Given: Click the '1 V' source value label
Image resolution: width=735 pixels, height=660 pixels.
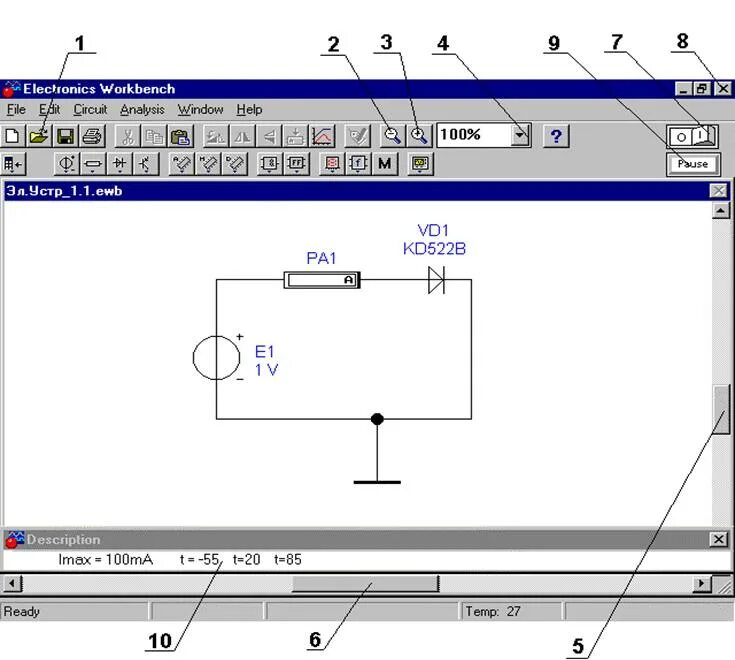Looking at the screenshot, I should tap(266, 370).
